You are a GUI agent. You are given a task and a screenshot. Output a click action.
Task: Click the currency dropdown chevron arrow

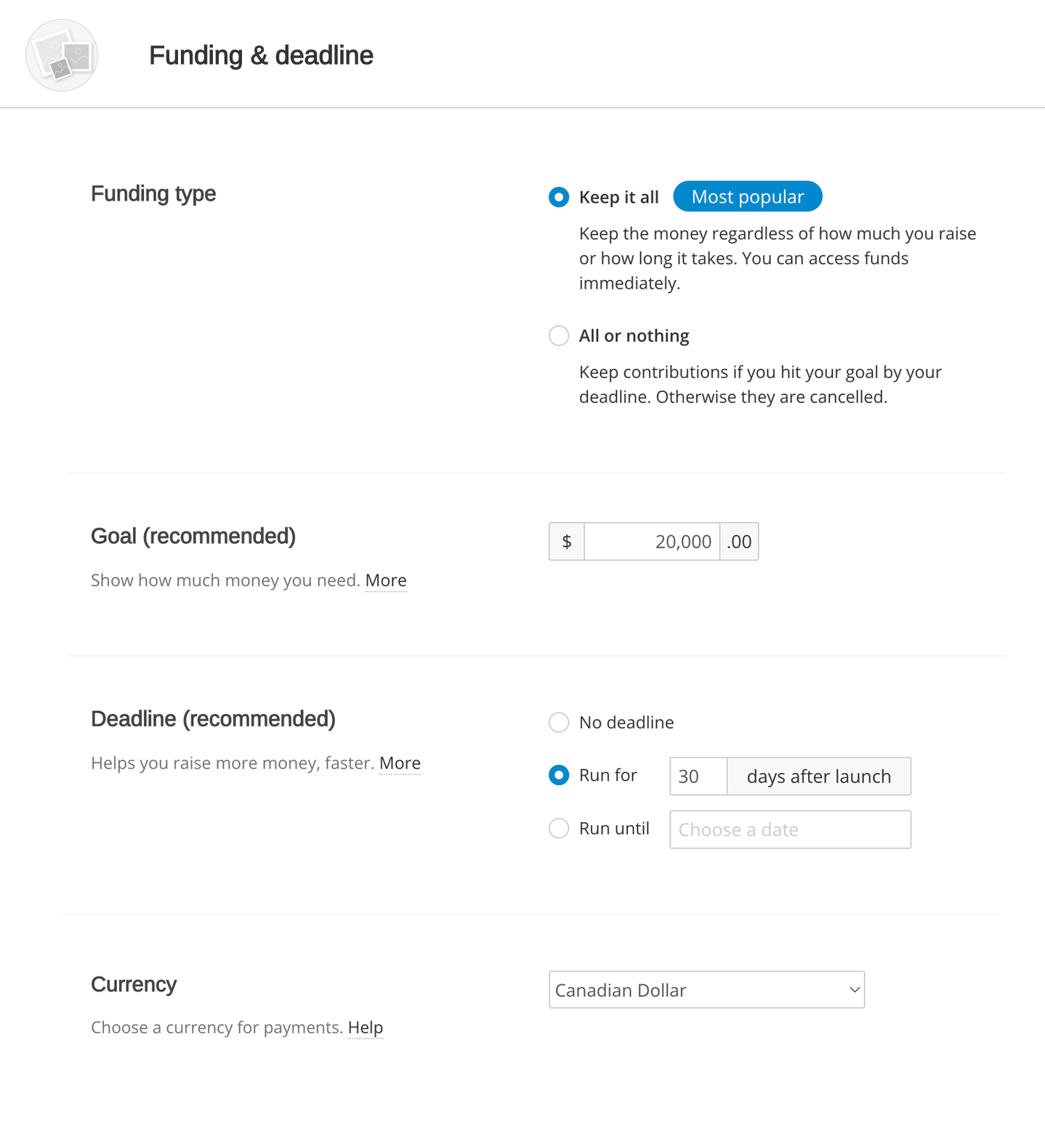855,990
